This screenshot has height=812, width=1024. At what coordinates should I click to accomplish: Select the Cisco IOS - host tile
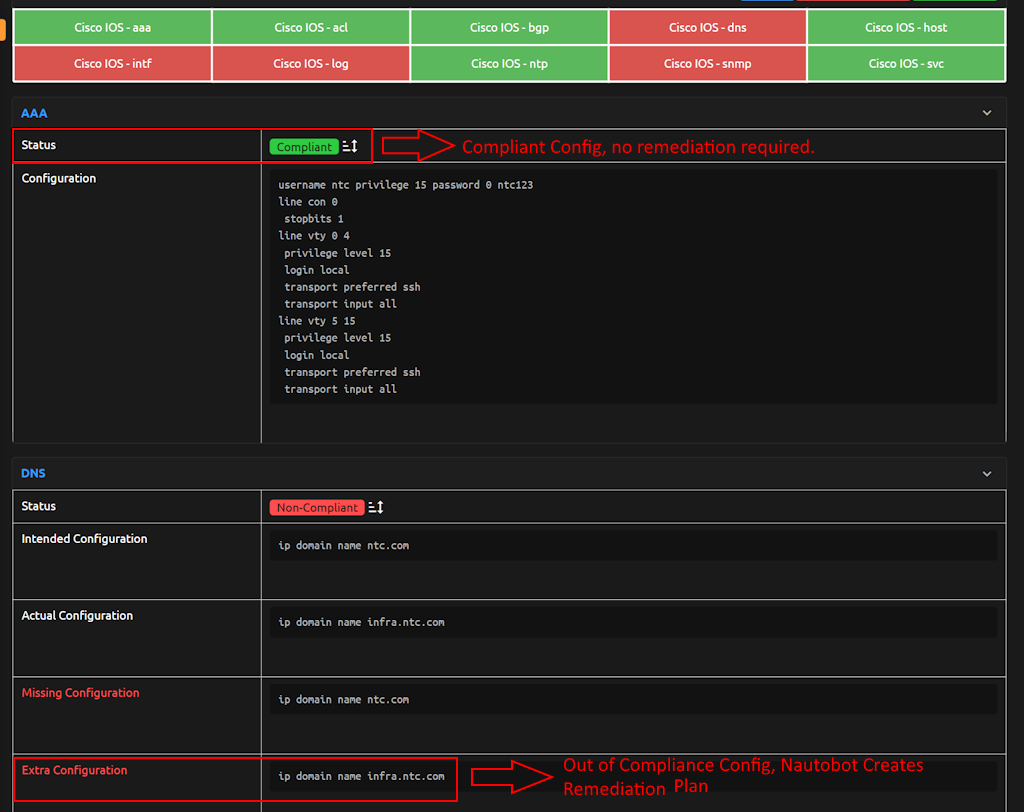905,27
